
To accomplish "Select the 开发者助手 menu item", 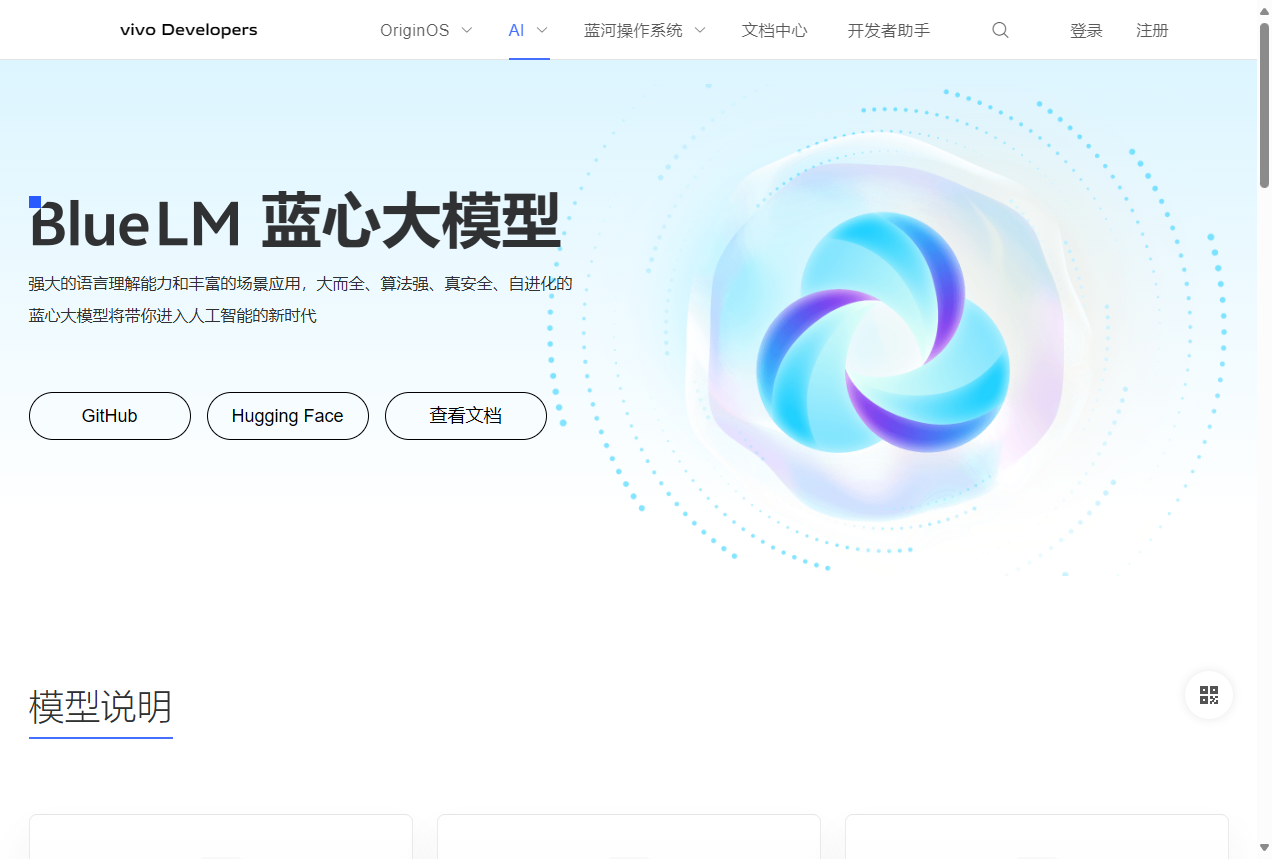I will click(x=888, y=30).
